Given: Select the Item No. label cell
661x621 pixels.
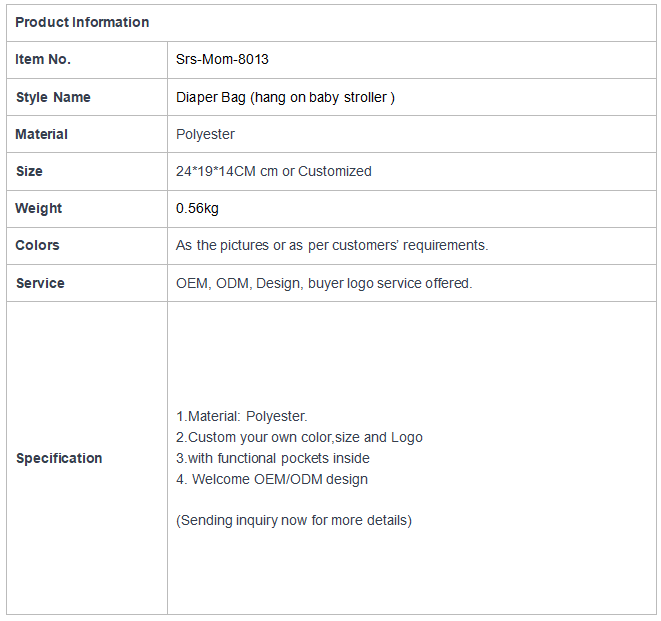Looking at the screenshot, I should click(87, 60).
